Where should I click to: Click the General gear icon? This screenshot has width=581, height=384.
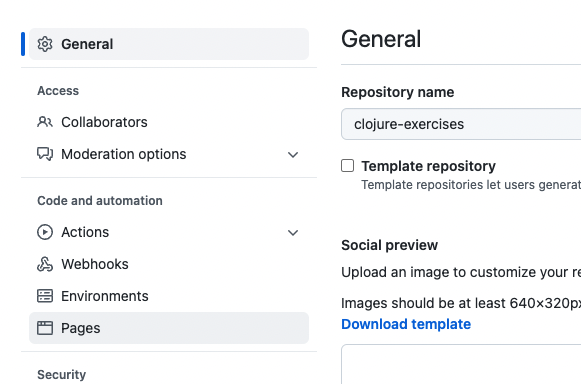coord(45,44)
